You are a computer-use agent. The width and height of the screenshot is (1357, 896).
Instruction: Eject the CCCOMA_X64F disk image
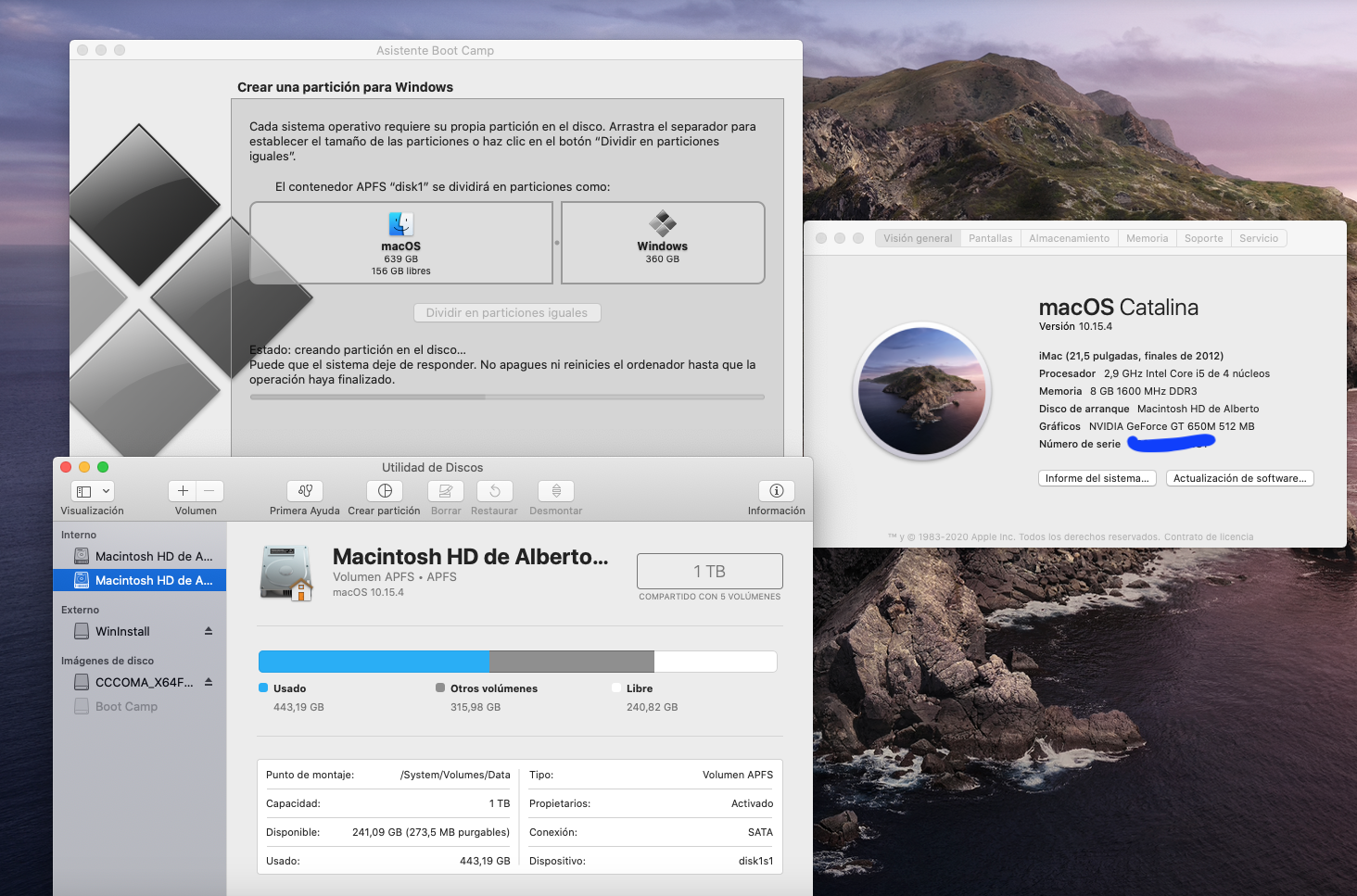209,682
